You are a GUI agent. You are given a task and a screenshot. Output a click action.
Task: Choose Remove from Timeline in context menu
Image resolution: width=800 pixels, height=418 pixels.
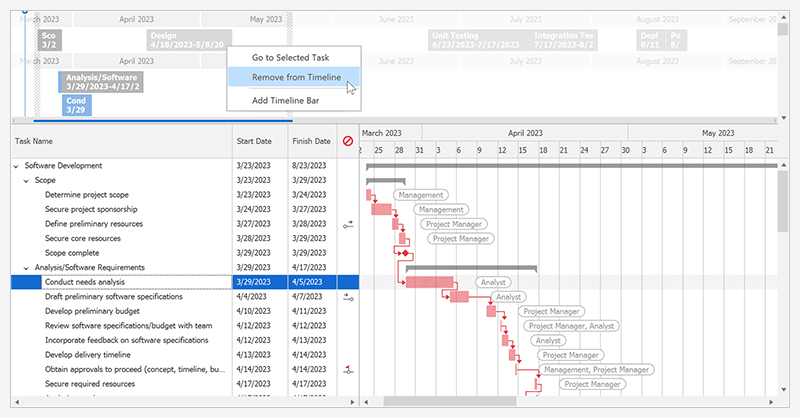[296, 78]
